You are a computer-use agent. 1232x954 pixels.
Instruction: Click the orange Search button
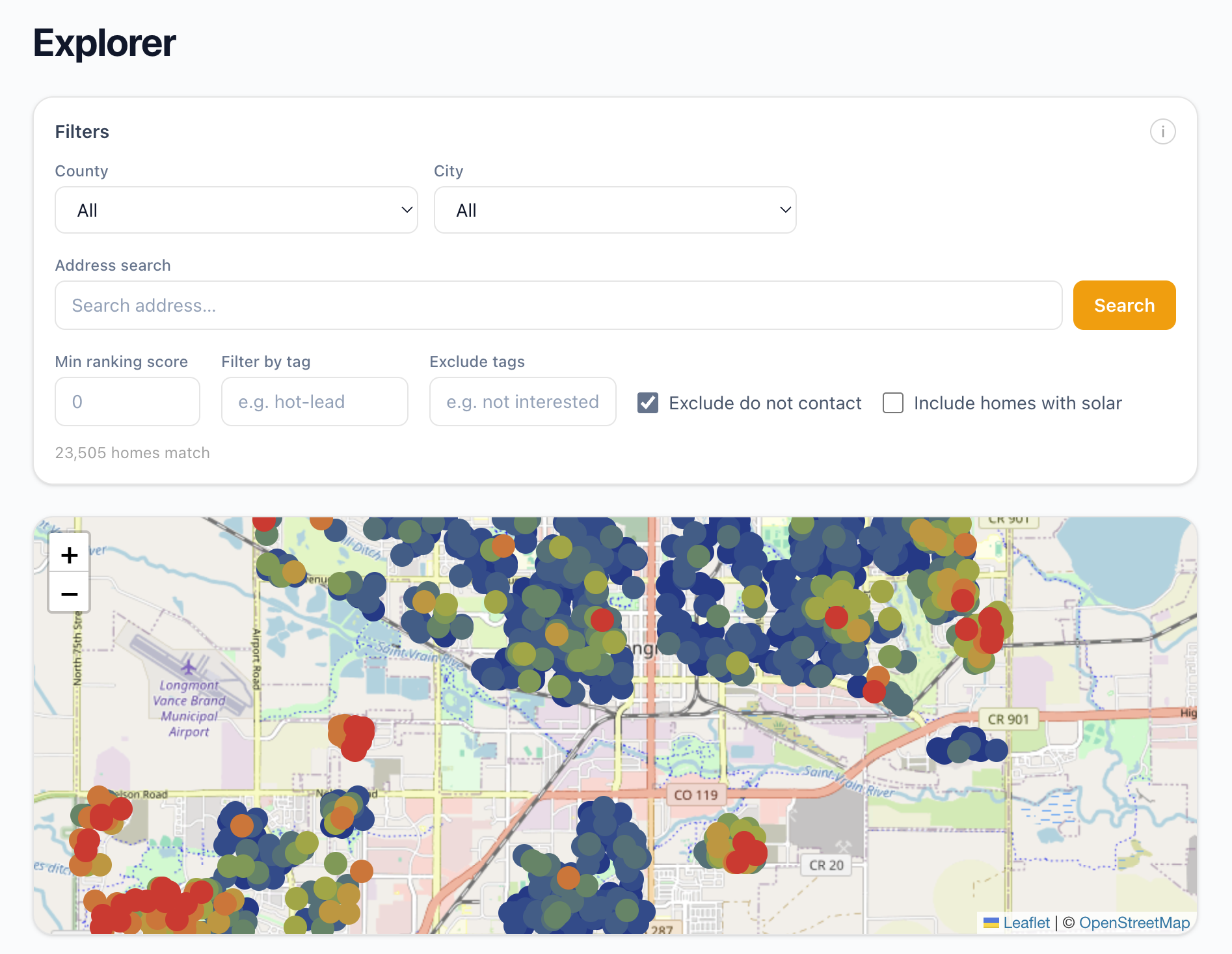1124,305
